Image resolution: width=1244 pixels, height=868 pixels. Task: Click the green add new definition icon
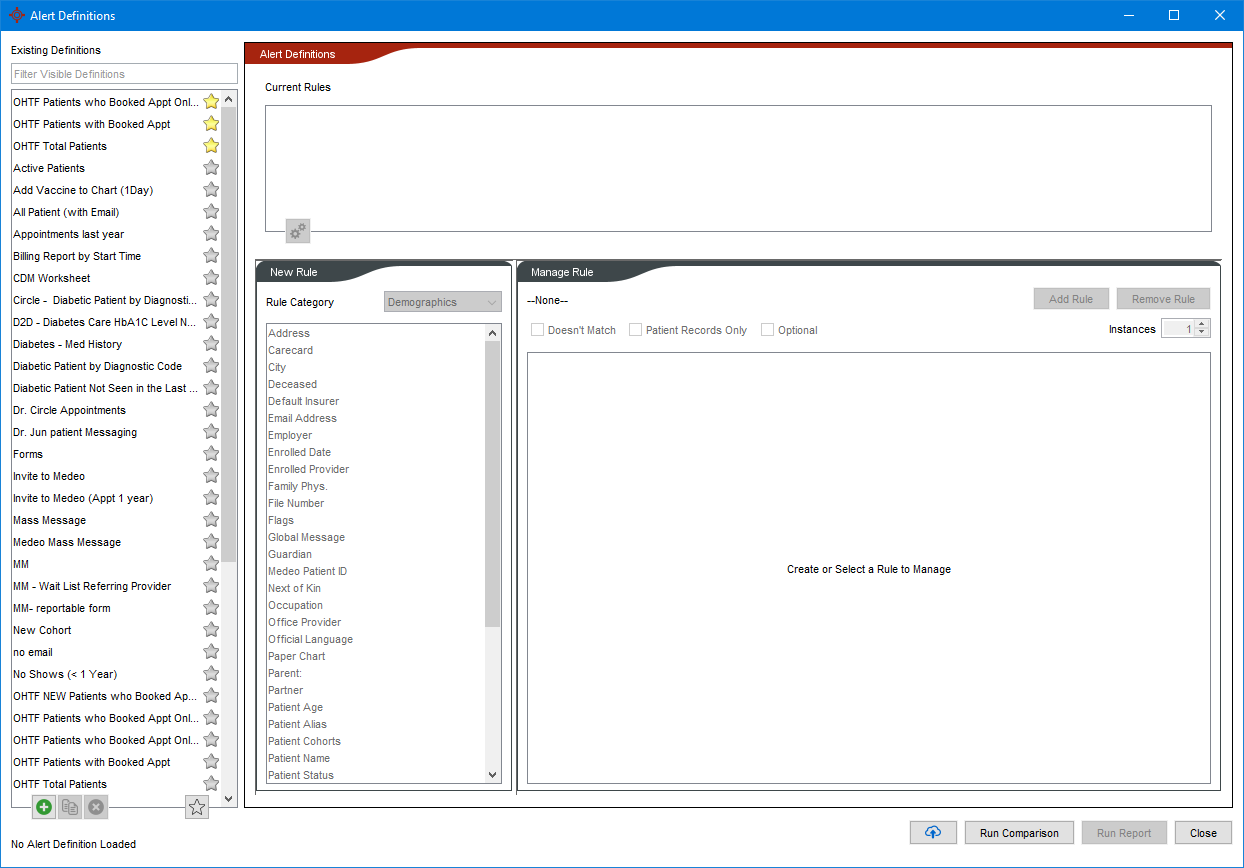(x=43, y=807)
